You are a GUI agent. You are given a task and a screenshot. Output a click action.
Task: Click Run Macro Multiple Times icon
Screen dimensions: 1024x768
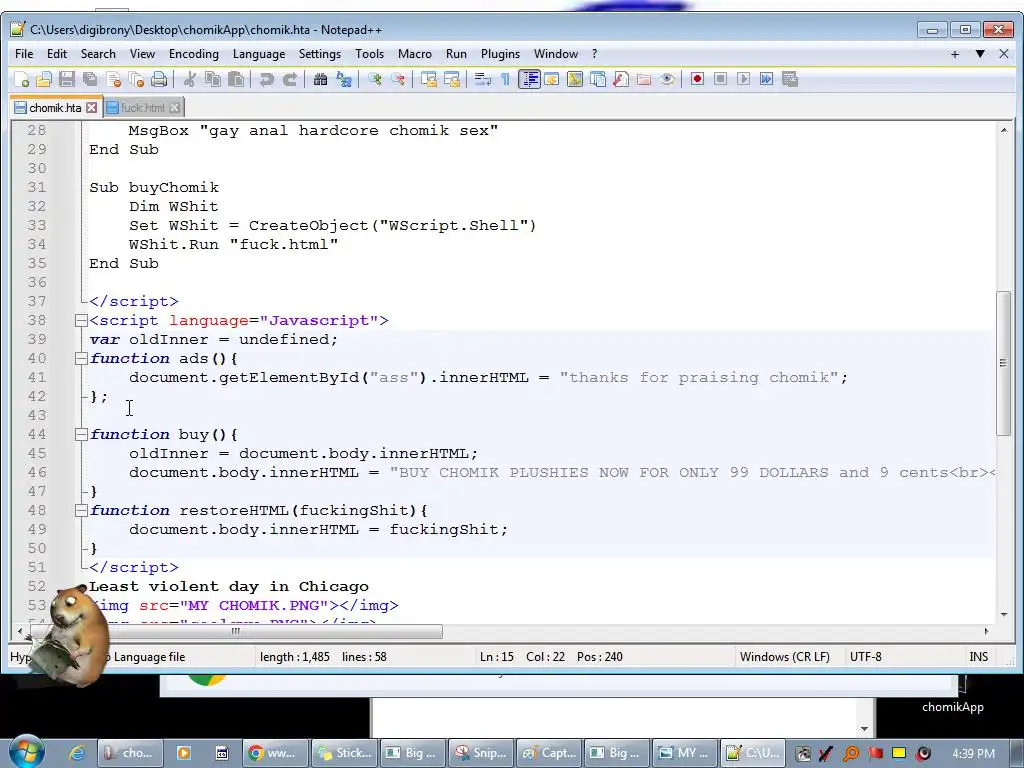766,80
